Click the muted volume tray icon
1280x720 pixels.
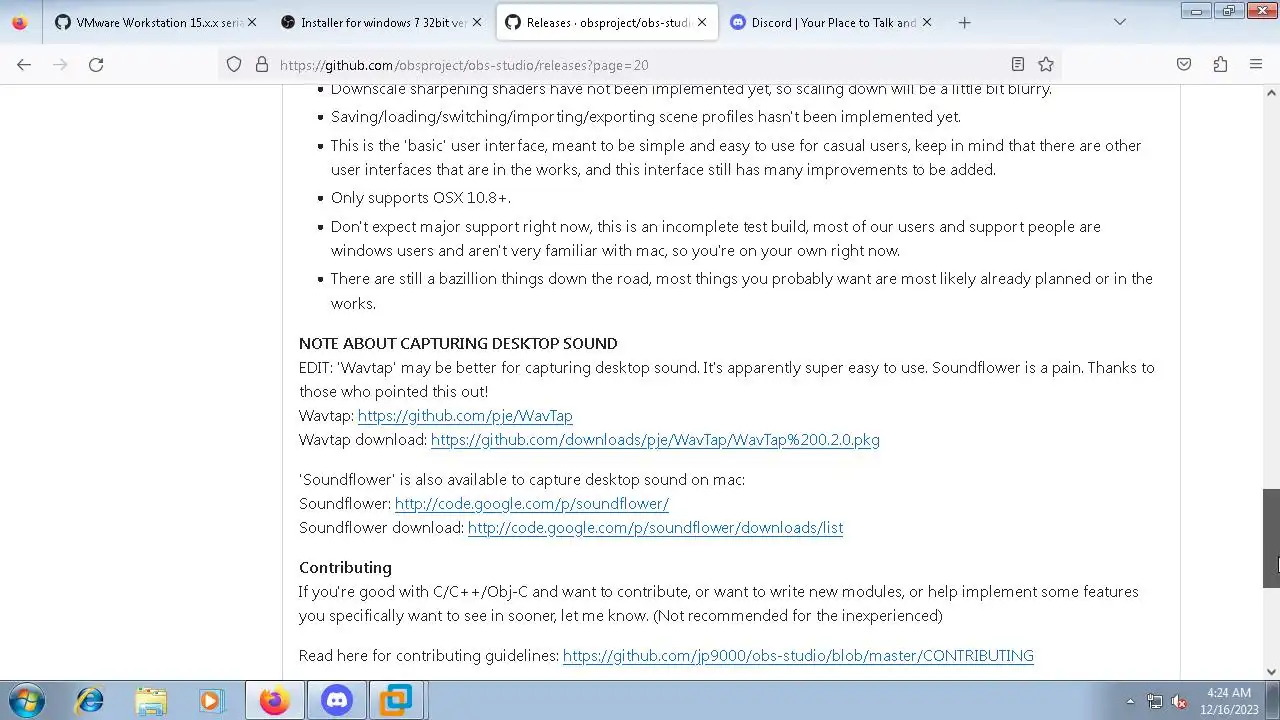pos(1179,701)
